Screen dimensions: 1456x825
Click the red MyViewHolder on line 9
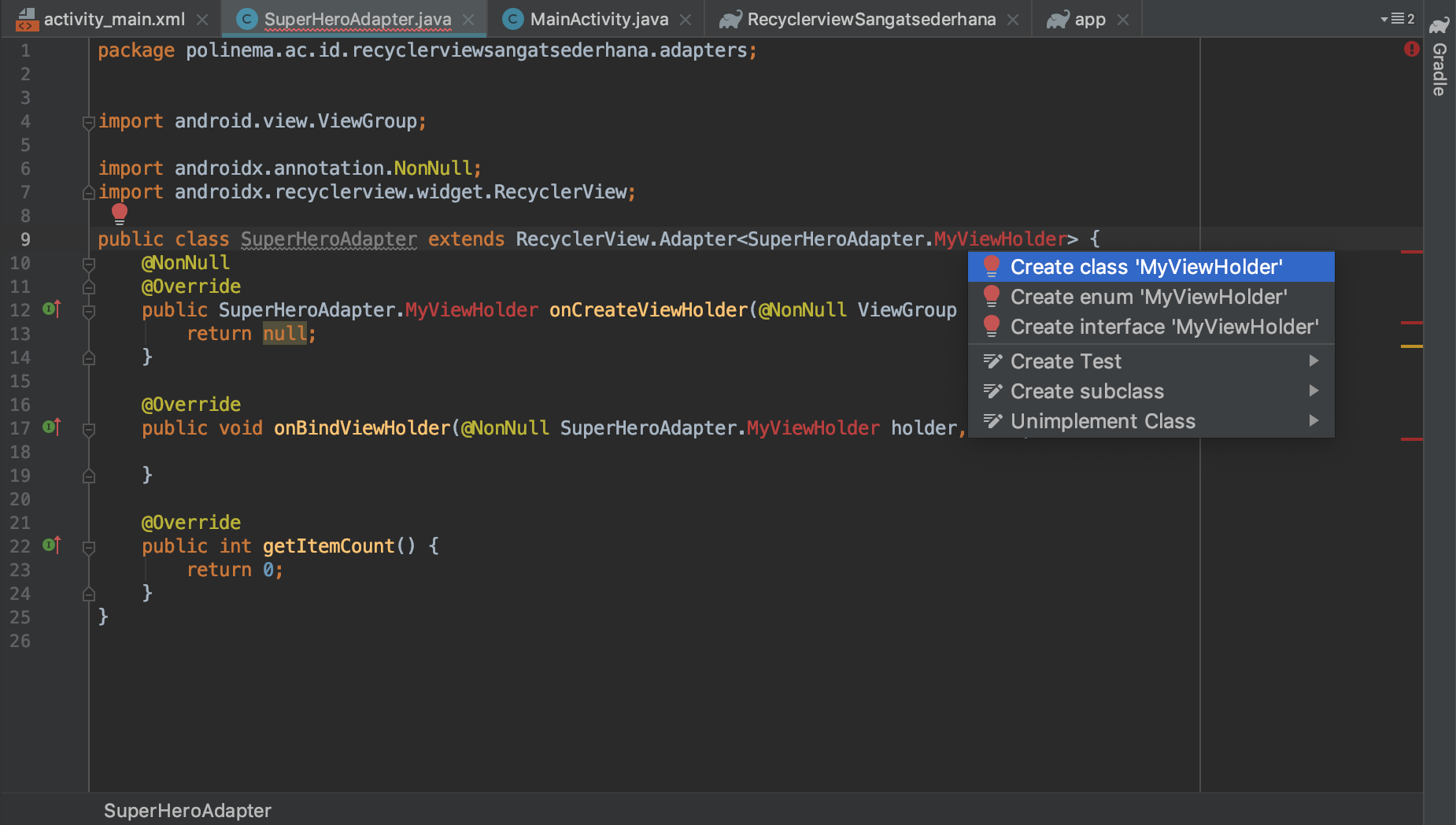tap(1000, 239)
